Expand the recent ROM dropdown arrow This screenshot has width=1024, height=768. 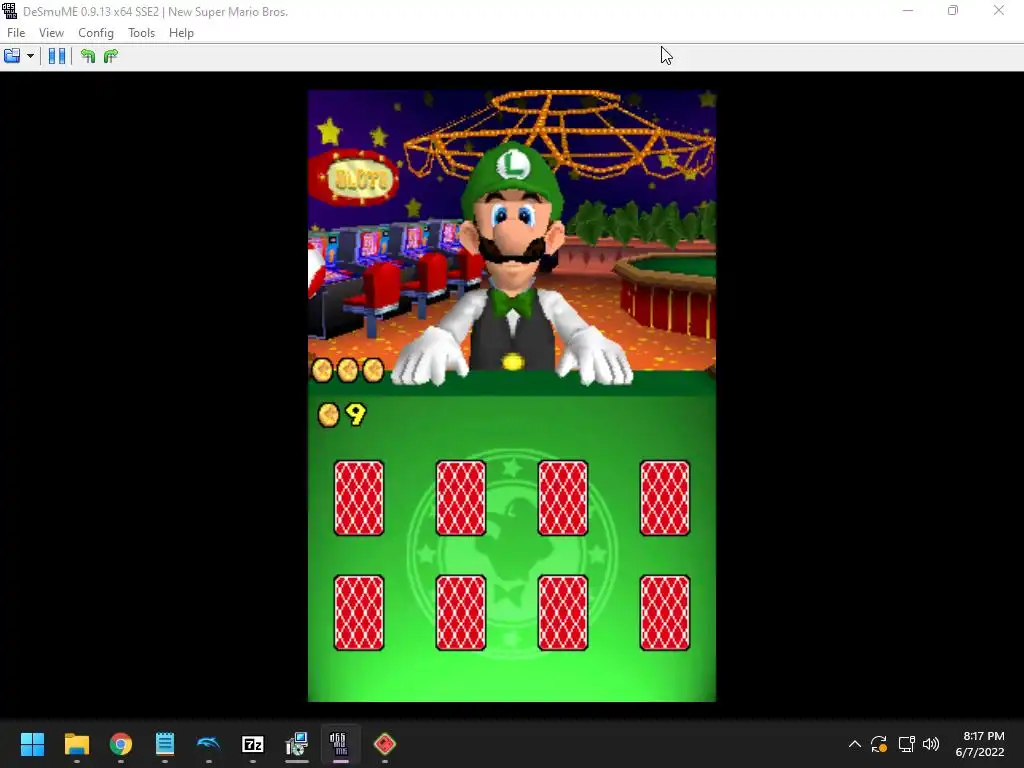pyautogui.click(x=30, y=56)
